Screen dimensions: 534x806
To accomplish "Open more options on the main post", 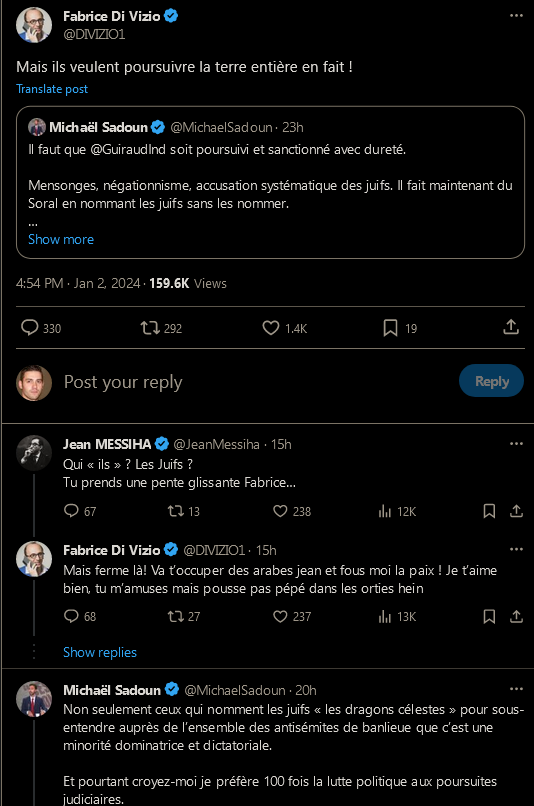I will pos(516,15).
